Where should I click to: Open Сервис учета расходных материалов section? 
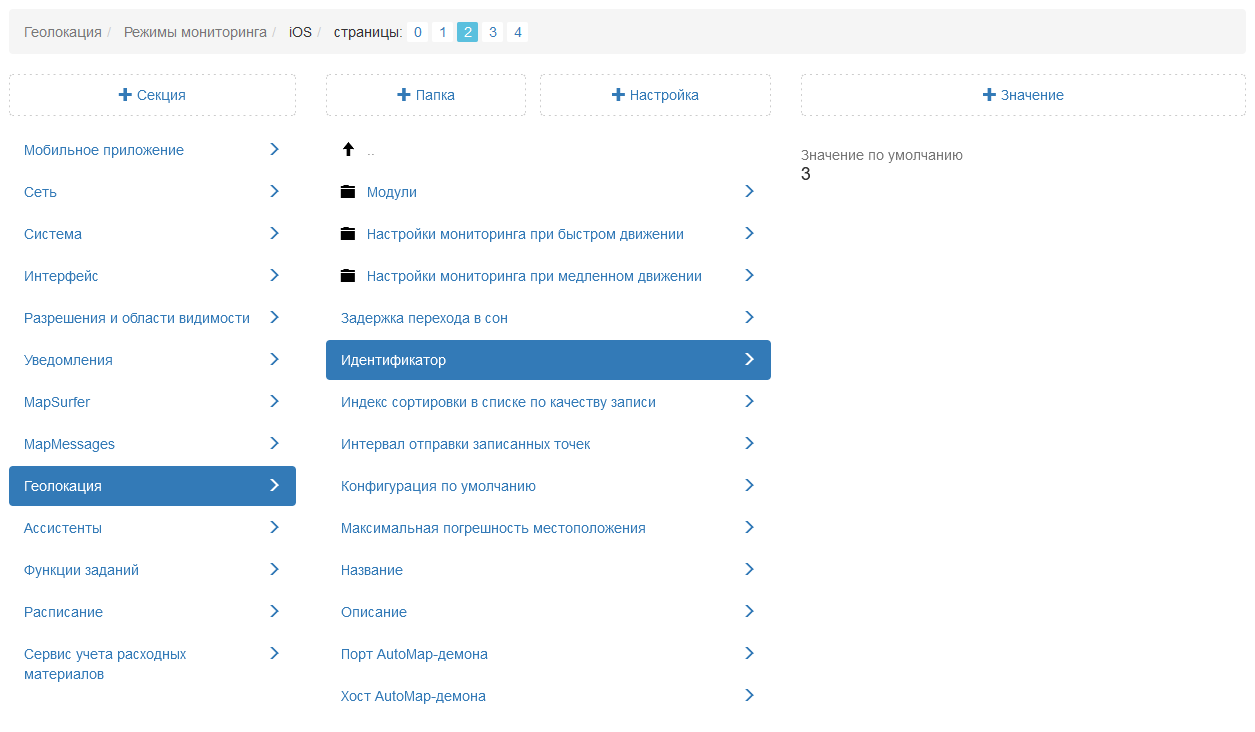tap(152, 664)
